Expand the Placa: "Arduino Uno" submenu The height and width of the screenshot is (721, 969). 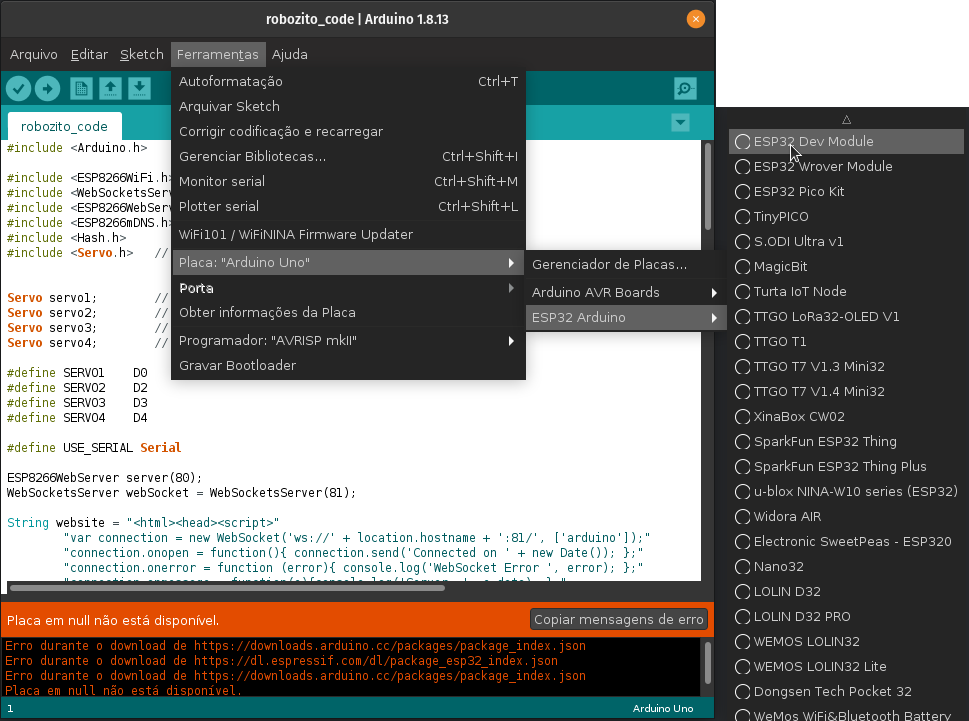348,263
